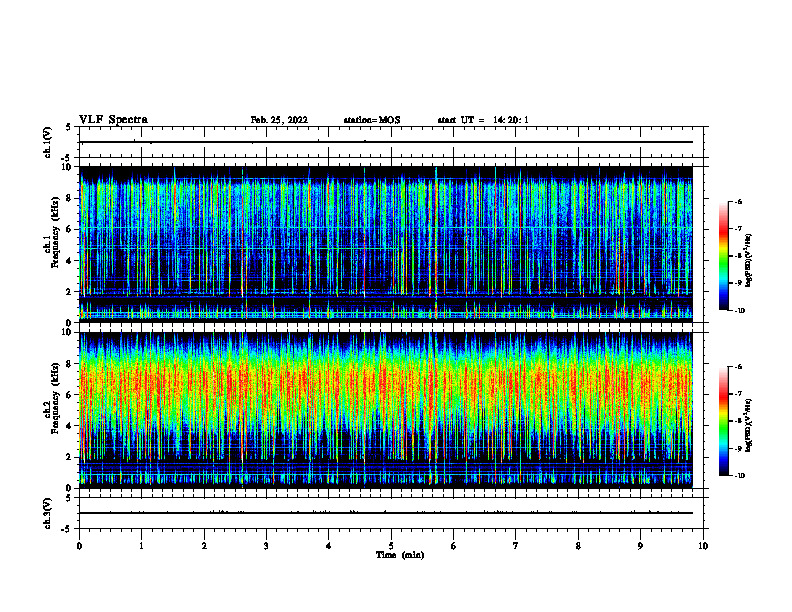Image resolution: width=792 pixels, height=612 pixels.
Task: Click the "2" kHz tick on the ch.1 frequency axis
Action: [69, 292]
